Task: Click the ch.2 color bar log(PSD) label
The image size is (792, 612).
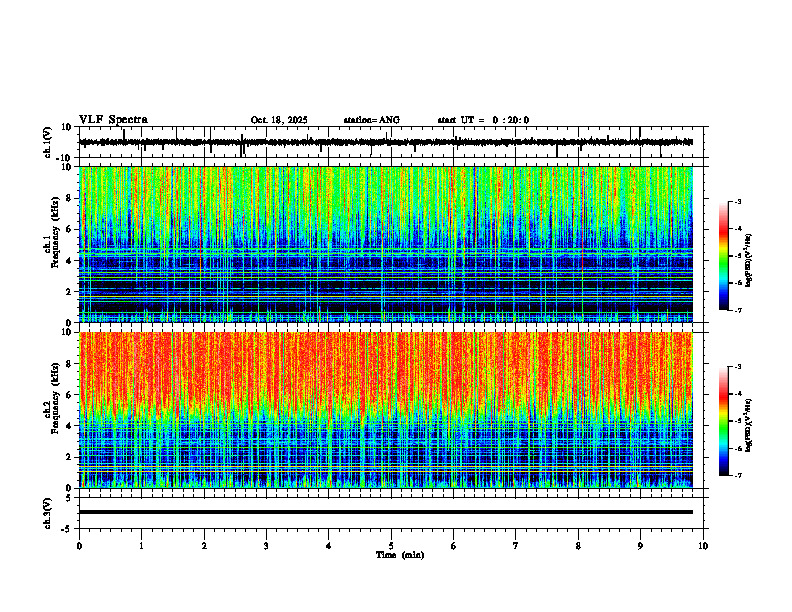Action: tap(749, 425)
